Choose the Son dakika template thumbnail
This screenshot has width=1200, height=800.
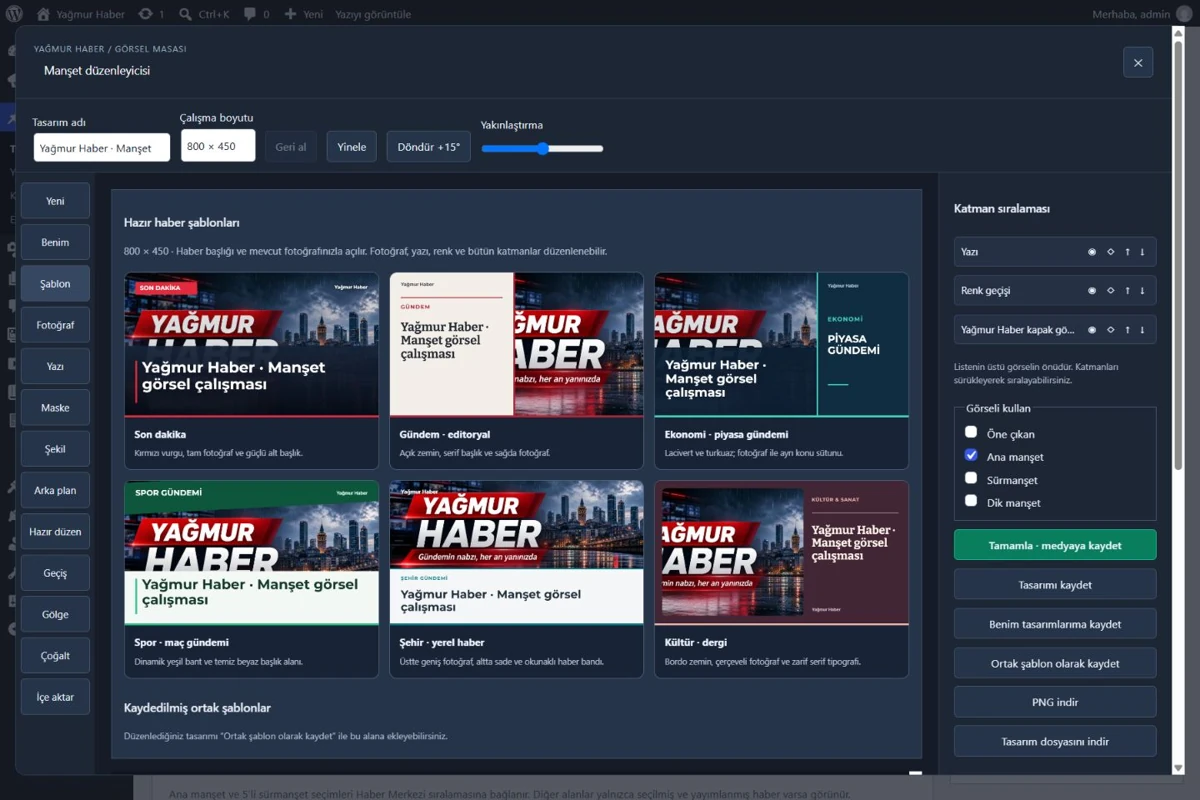tap(251, 344)
